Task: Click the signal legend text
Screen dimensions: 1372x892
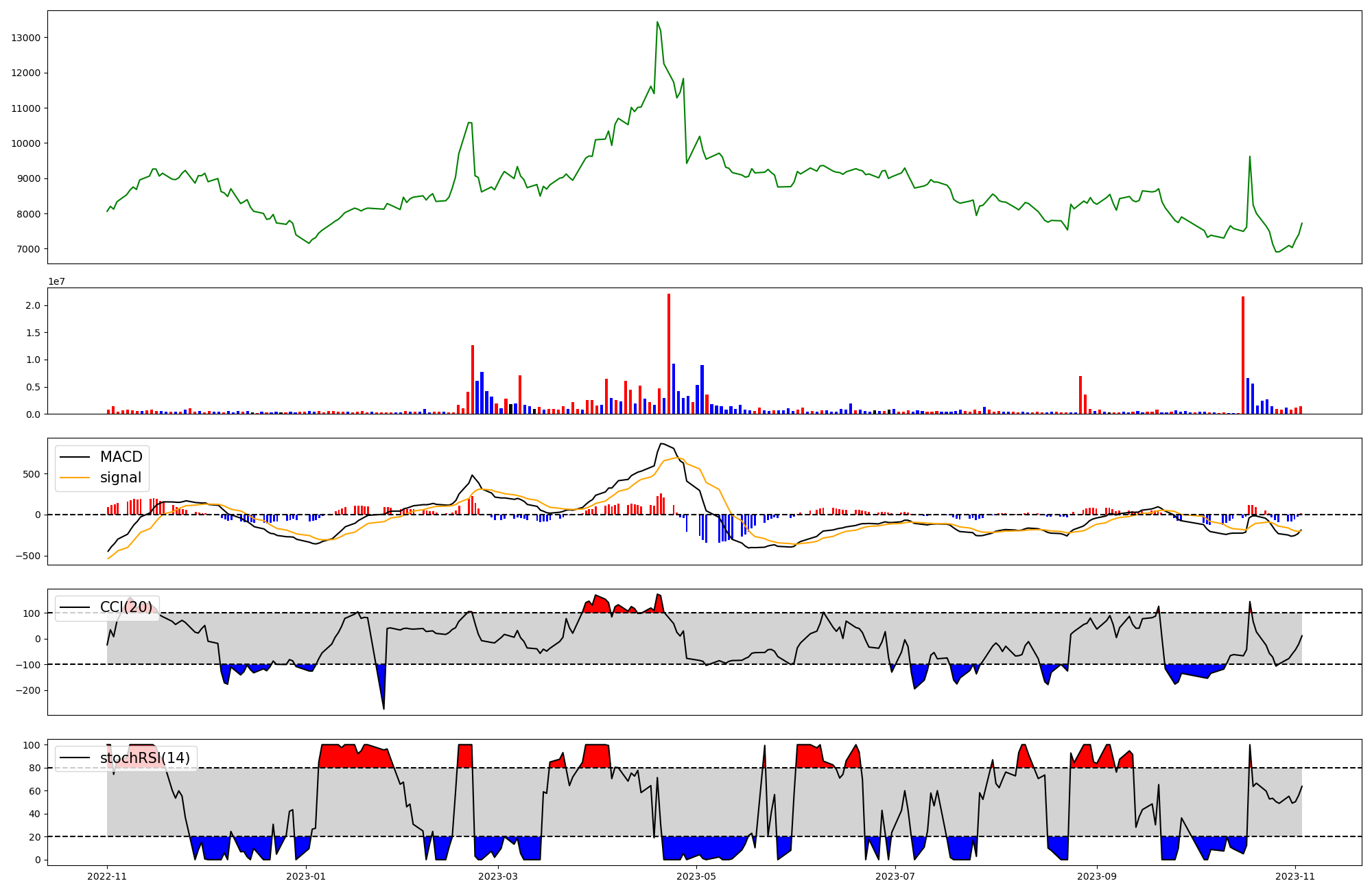Action: coord(121,478)
